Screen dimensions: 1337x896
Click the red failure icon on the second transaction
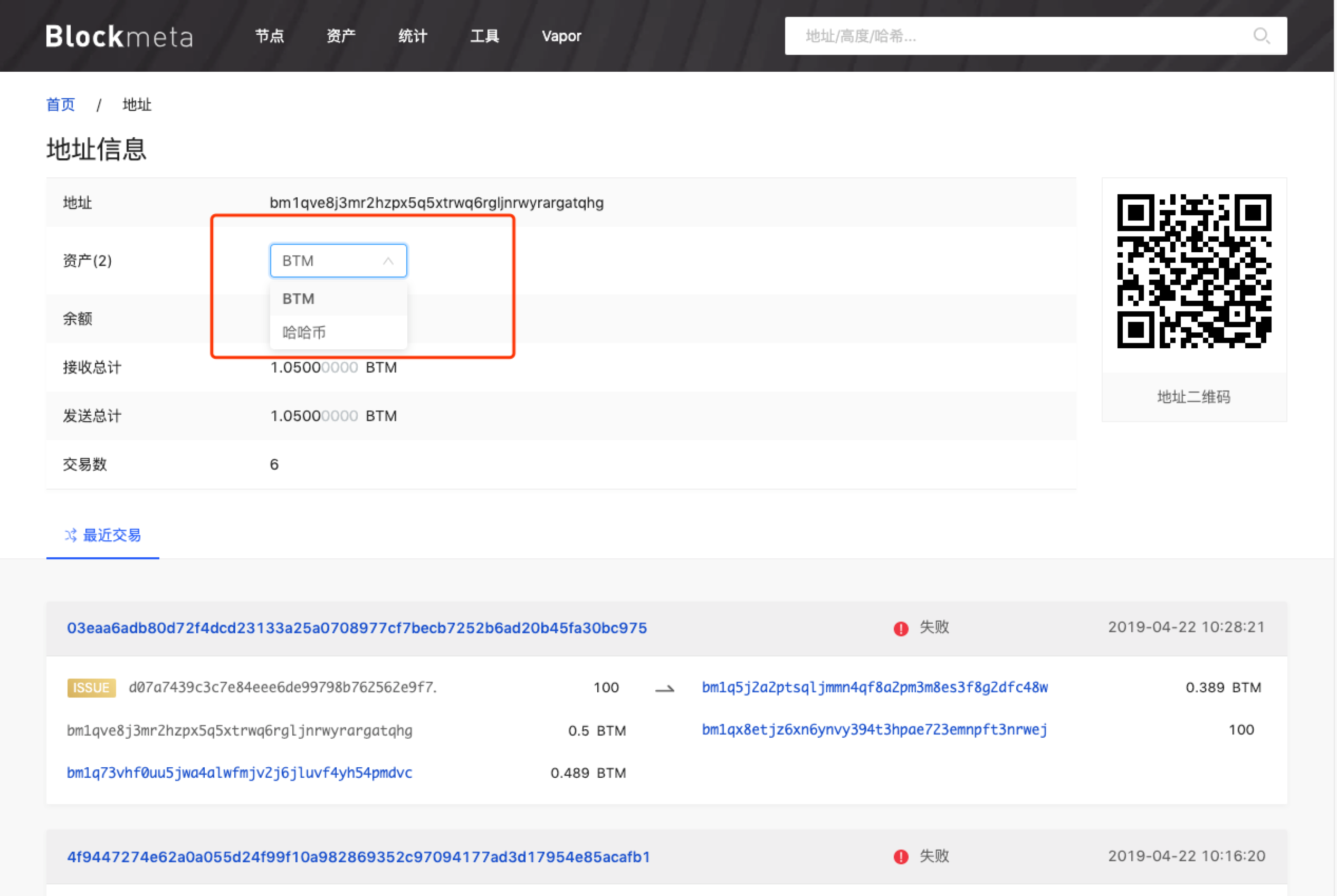click(x=901, y=856)
